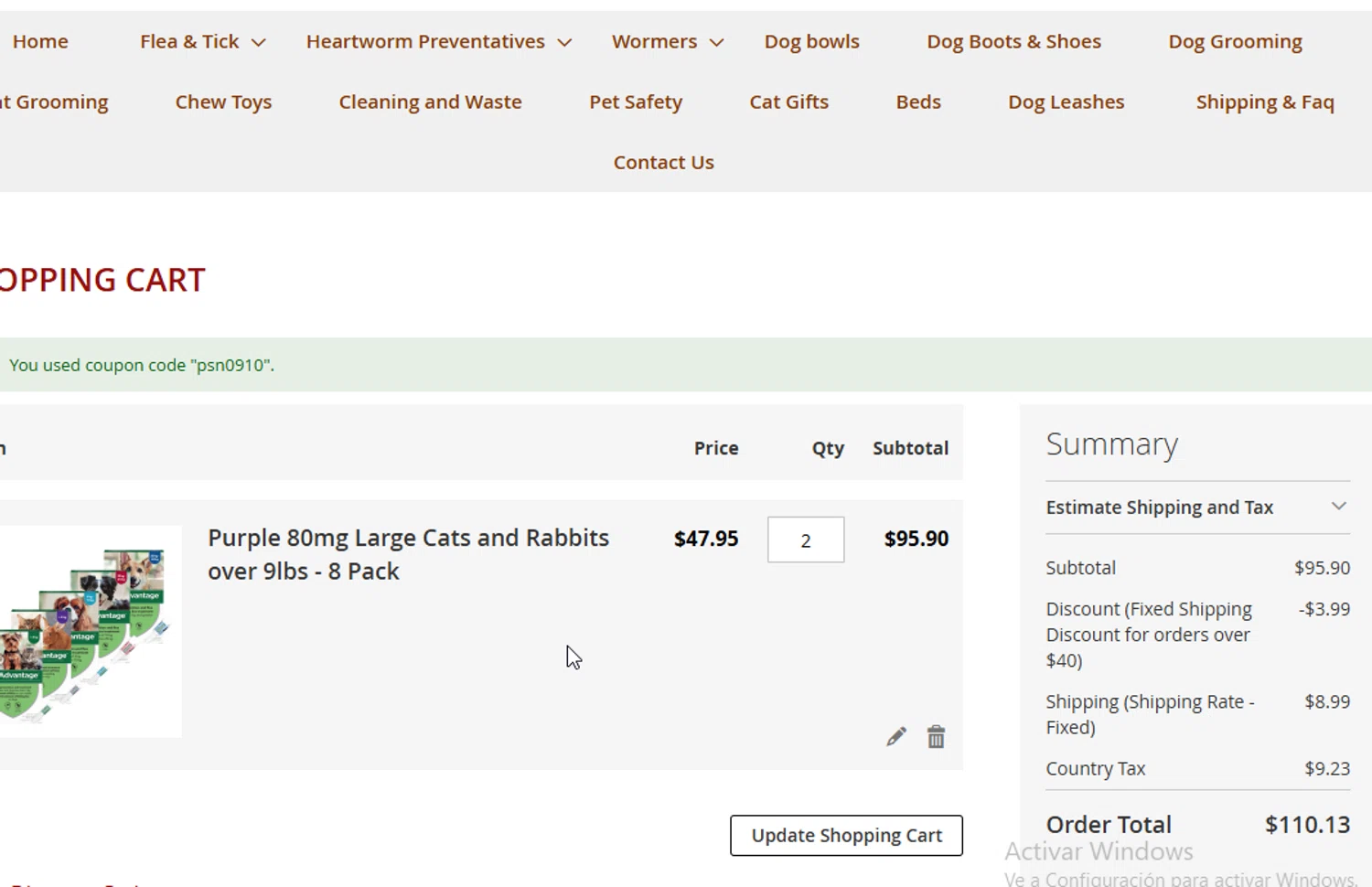Expand the Heartworm Preventatives dropdown arrow
Screen dimensions: 1372x887
coord(565,43)
